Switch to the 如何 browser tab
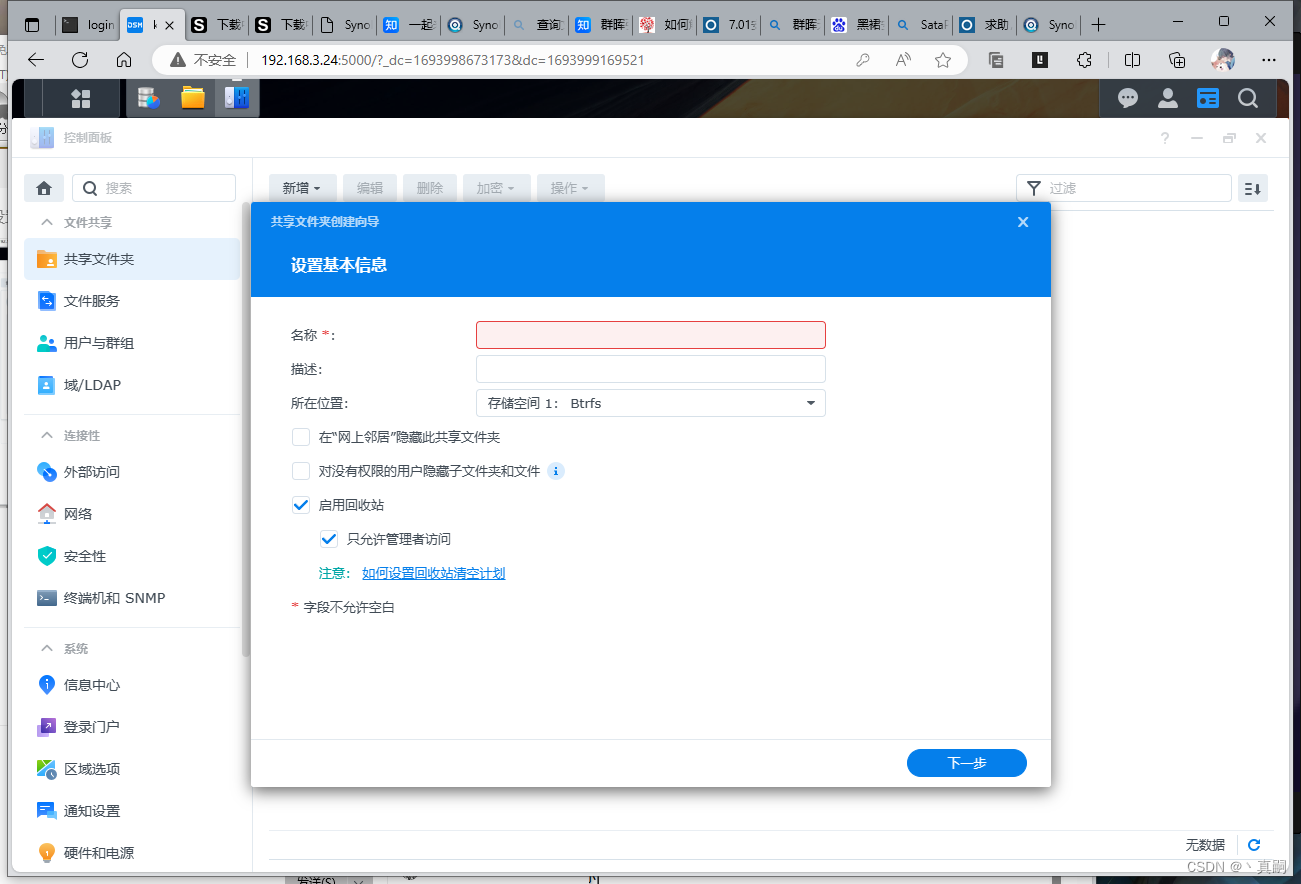Image resolution: width=1301 pixels, height=884 pixels. click(665, 24)
